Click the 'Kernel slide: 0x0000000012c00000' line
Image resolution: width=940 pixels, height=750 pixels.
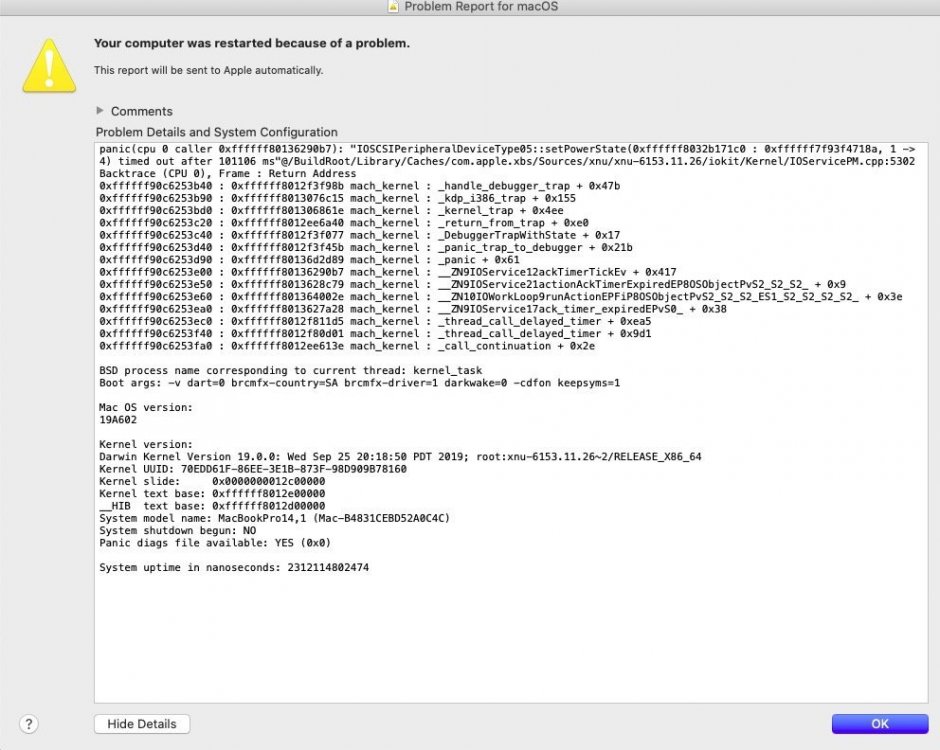212,481
